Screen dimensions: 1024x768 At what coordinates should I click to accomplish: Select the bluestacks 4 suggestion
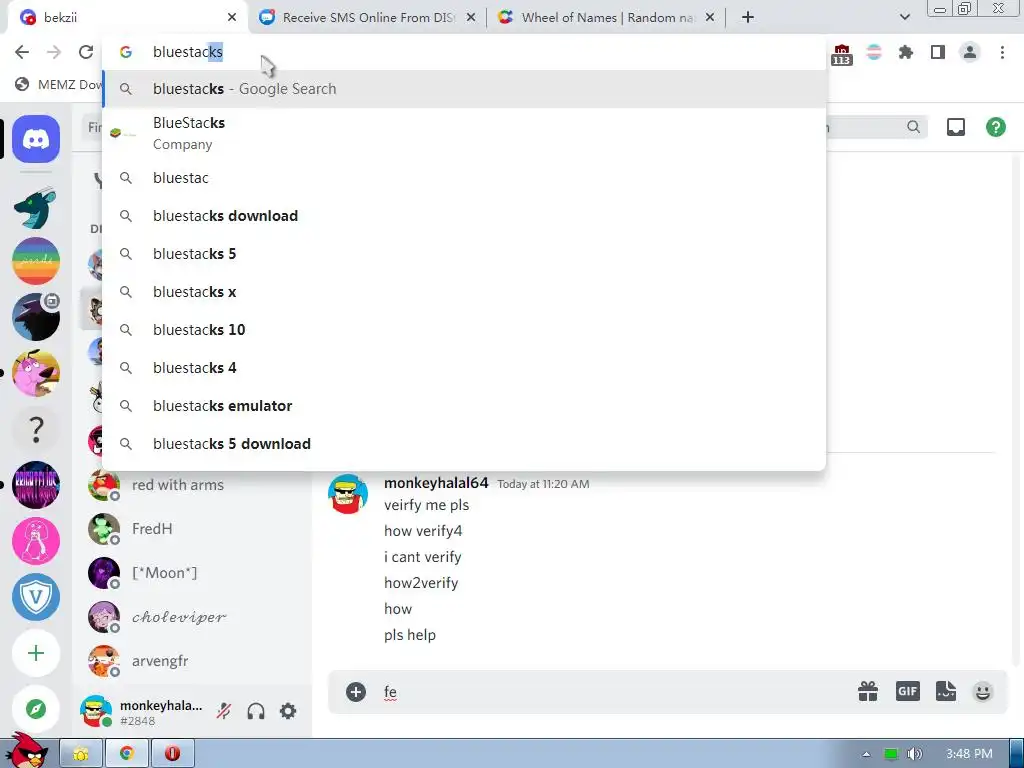click(464, 368)
